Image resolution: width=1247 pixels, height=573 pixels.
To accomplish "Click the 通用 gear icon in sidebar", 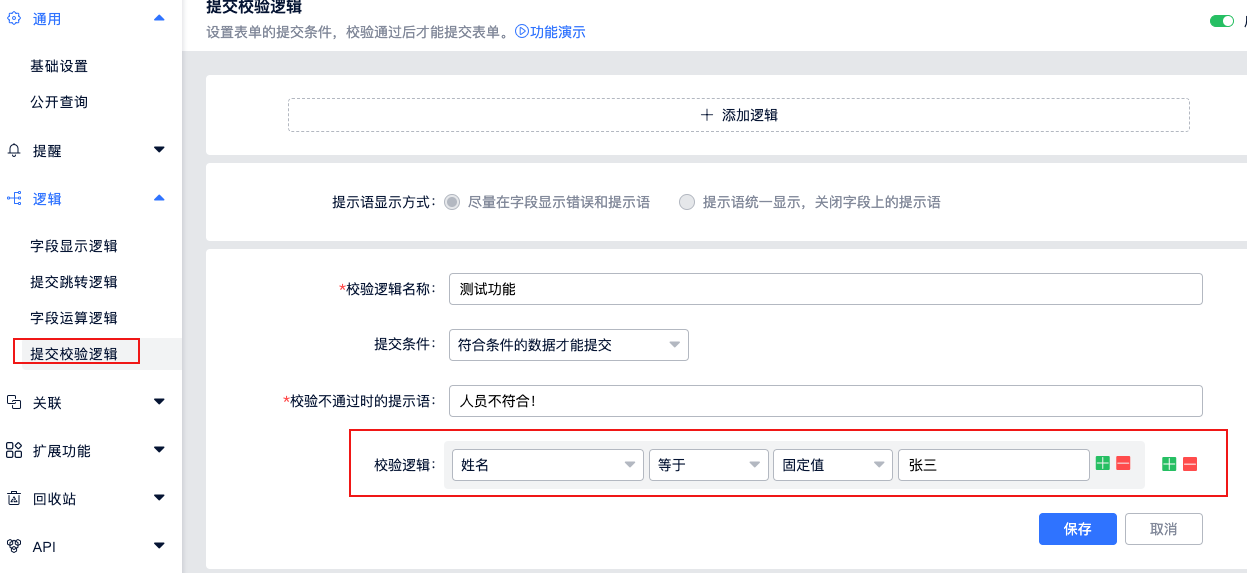I will [x=14, y=18].
